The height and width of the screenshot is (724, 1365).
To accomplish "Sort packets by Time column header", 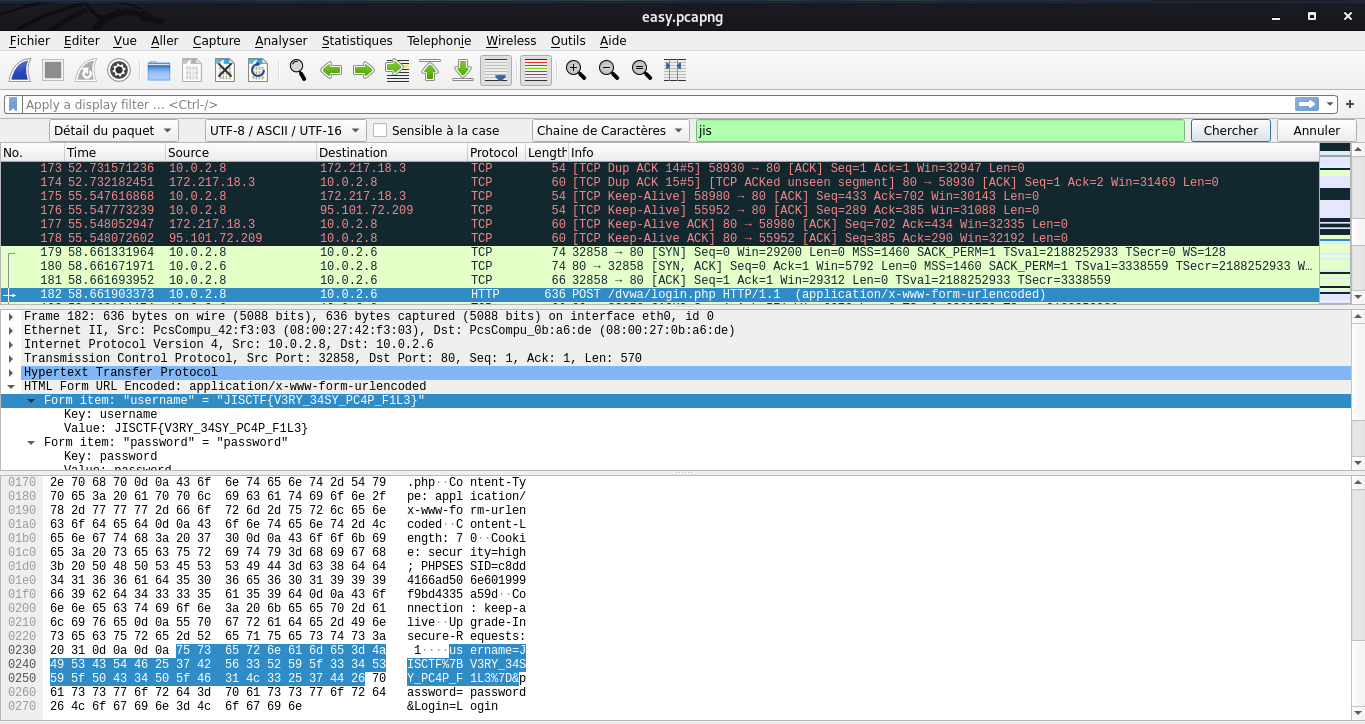I will [114, 152].
